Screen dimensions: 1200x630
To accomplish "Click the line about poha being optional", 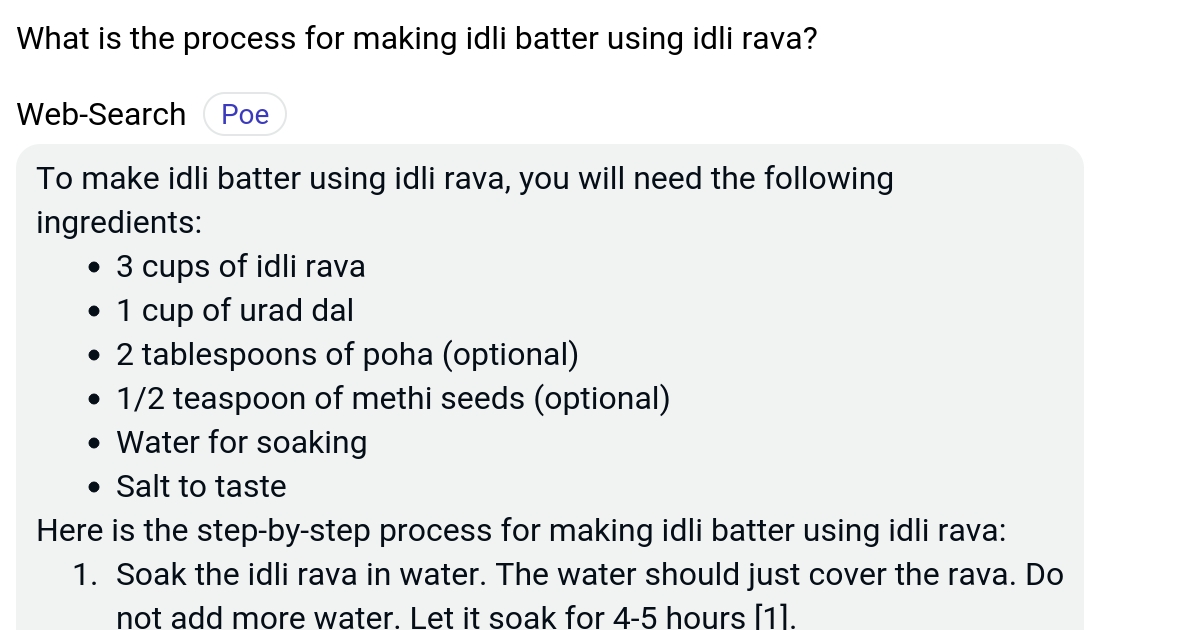I will [347, 354].
